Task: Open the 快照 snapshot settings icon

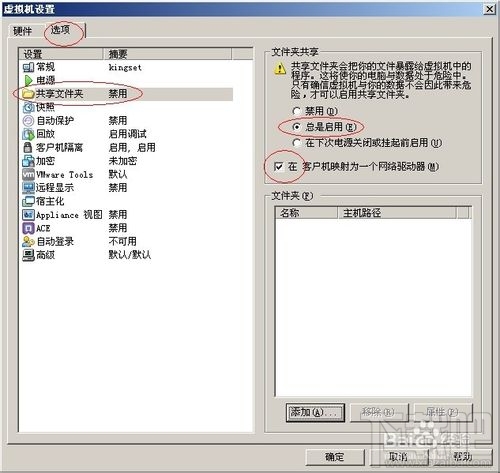Action: pyautogui.click(x=28, y=107)
